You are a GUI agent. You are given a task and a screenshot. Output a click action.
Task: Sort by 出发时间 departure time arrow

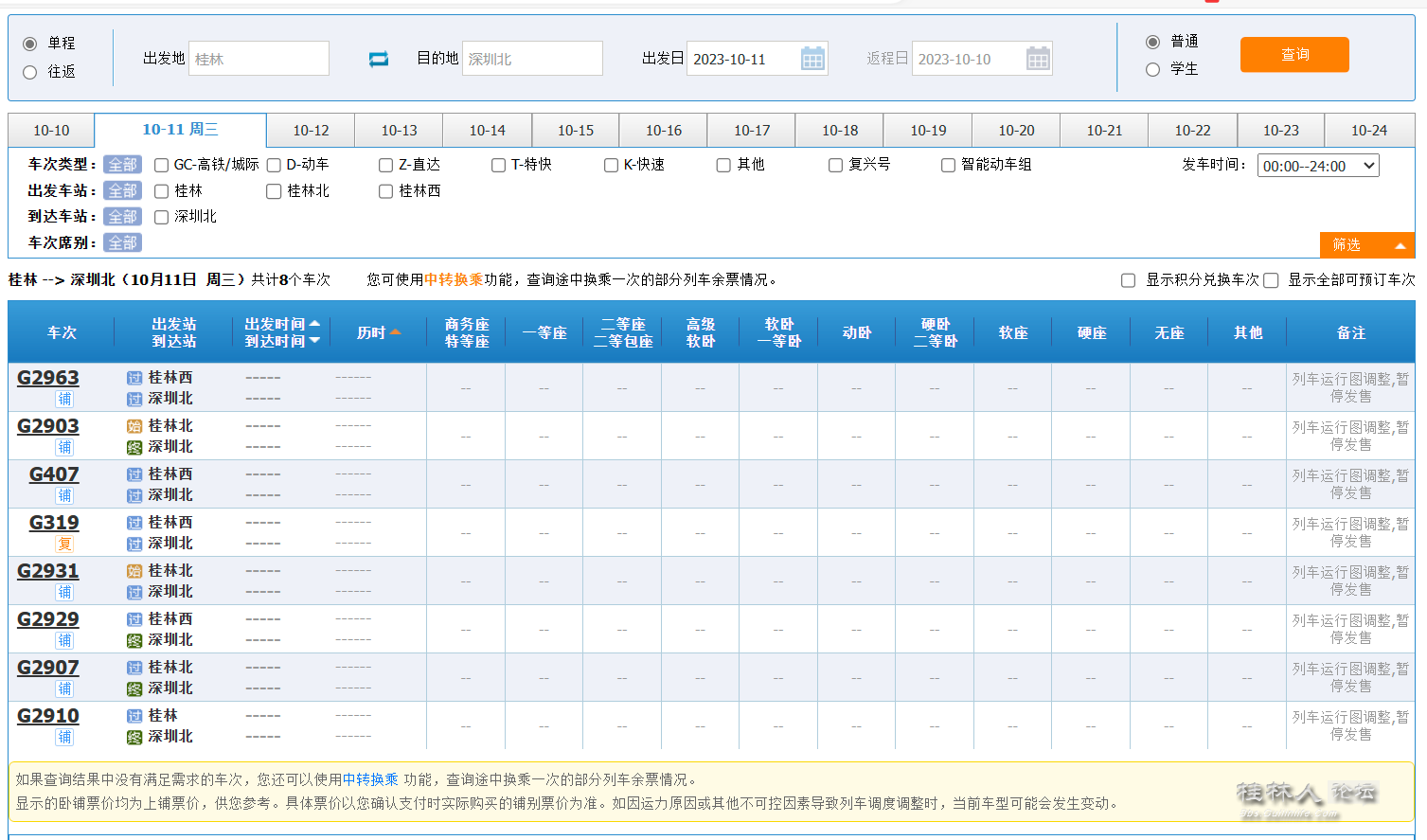[314, 324]
